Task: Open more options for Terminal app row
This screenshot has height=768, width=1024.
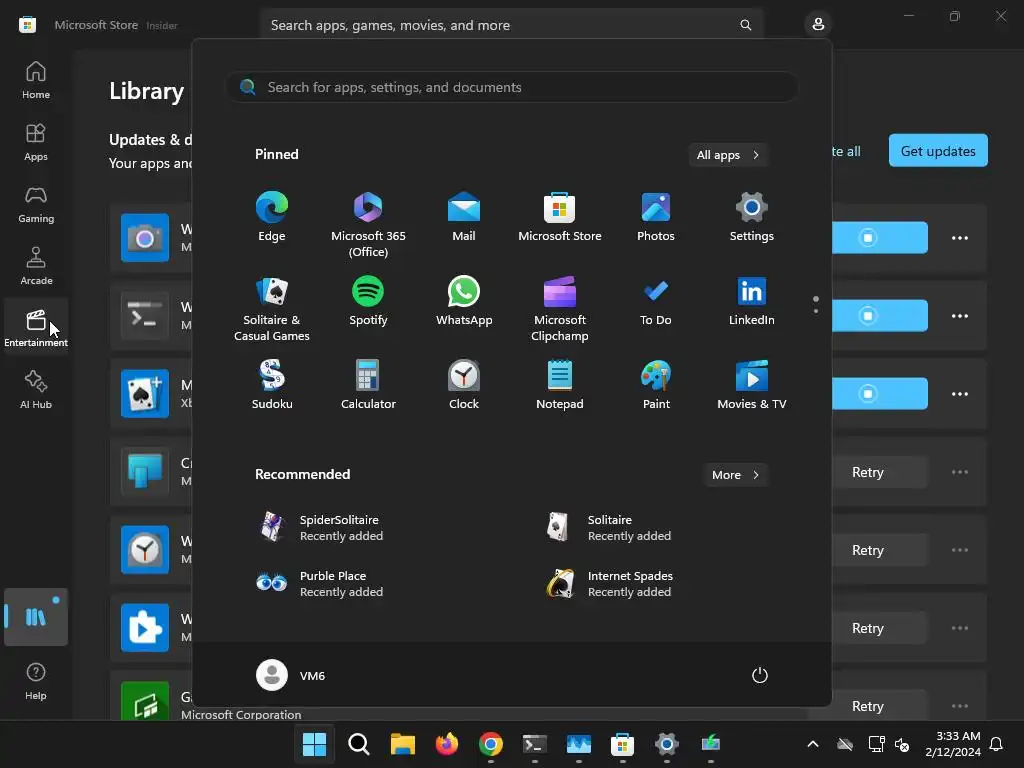Action: click(x=959, y=316)
